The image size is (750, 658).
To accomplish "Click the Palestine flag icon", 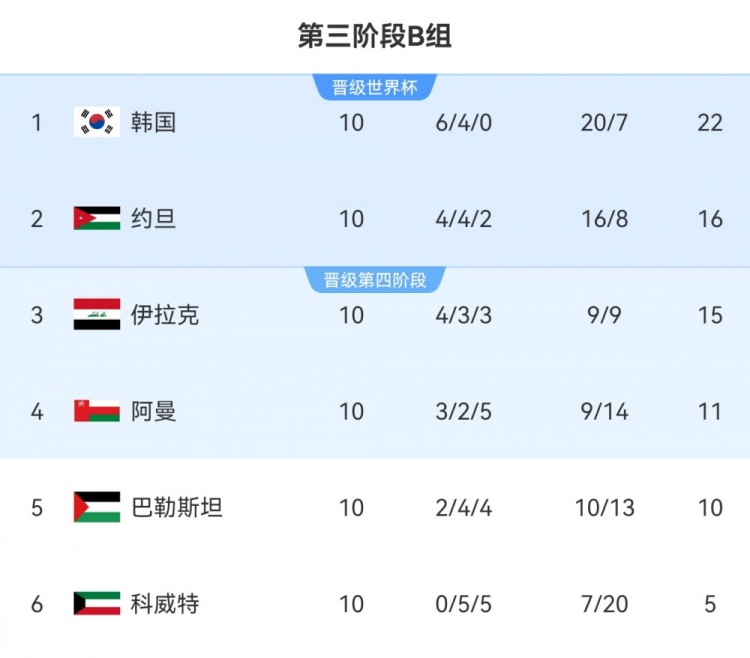I will pos(97,507).
